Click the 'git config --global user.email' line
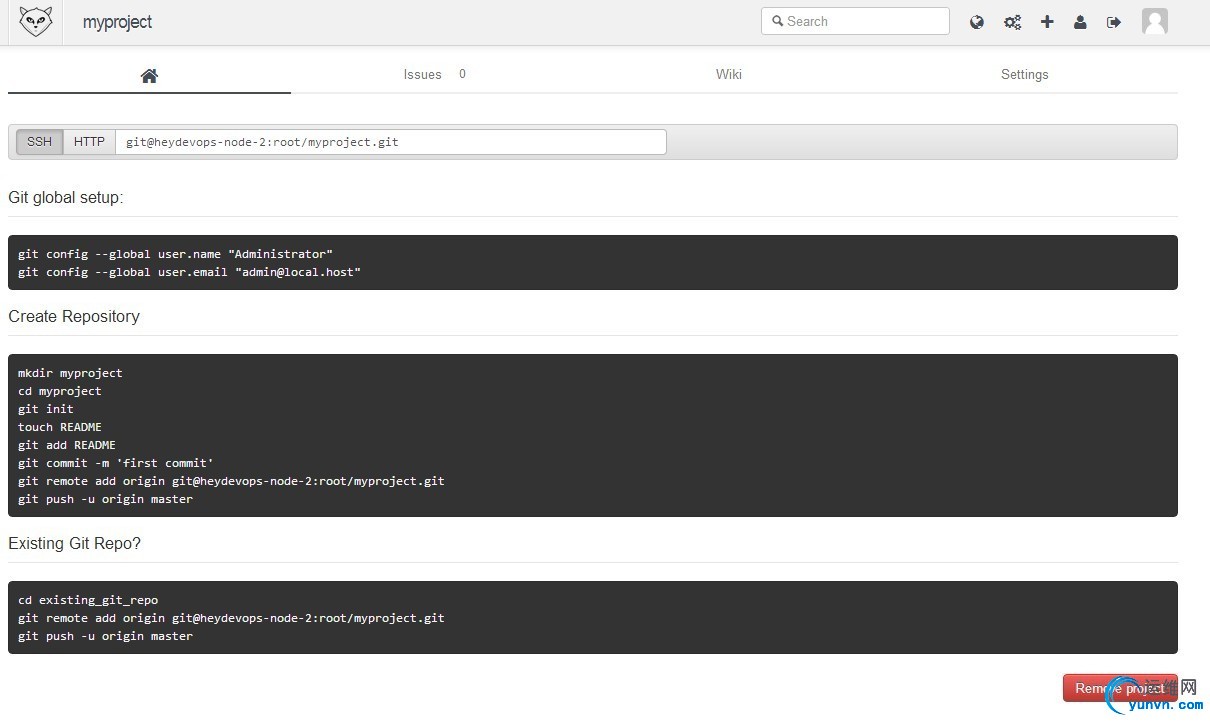The width and height of the screenshot is (1210, 722). coord(189,272)
